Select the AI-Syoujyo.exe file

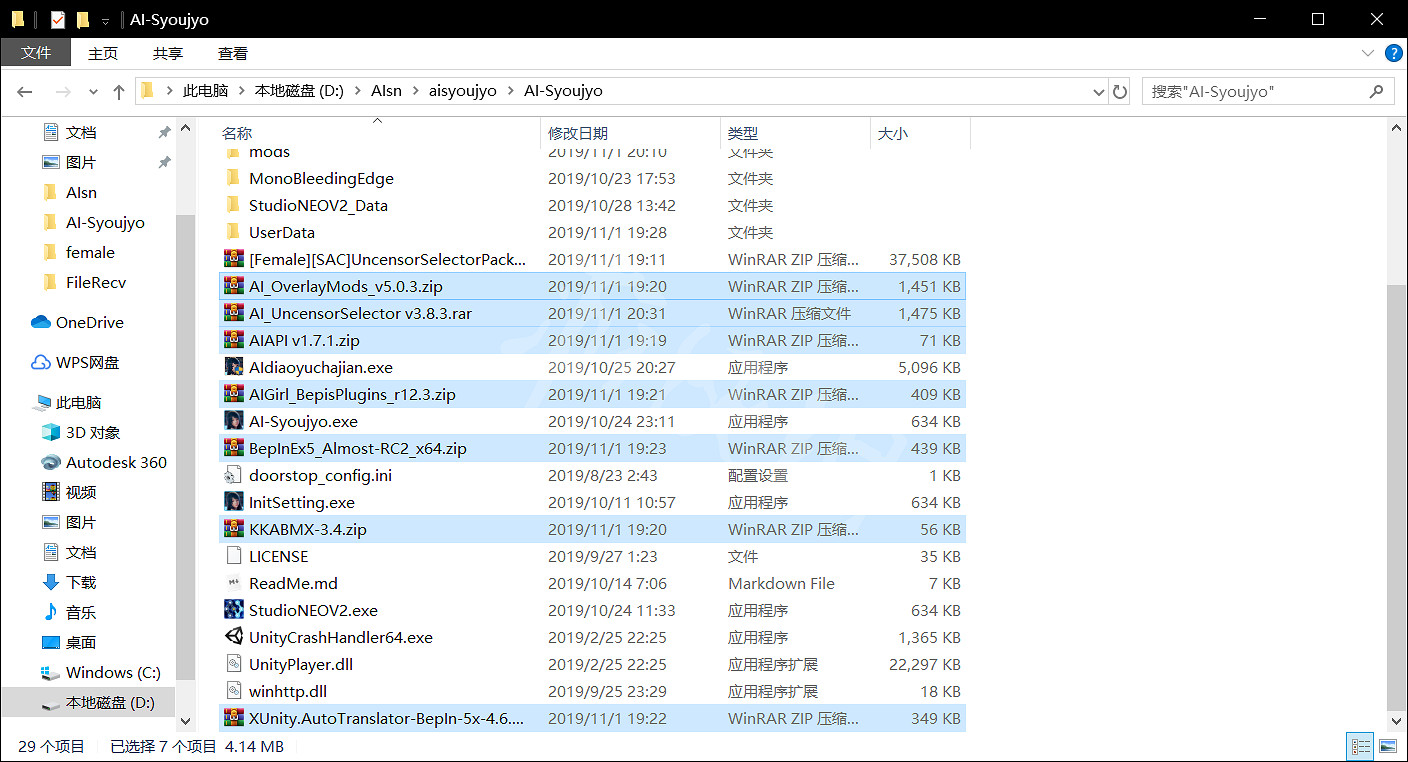click(x=303, y=421)
